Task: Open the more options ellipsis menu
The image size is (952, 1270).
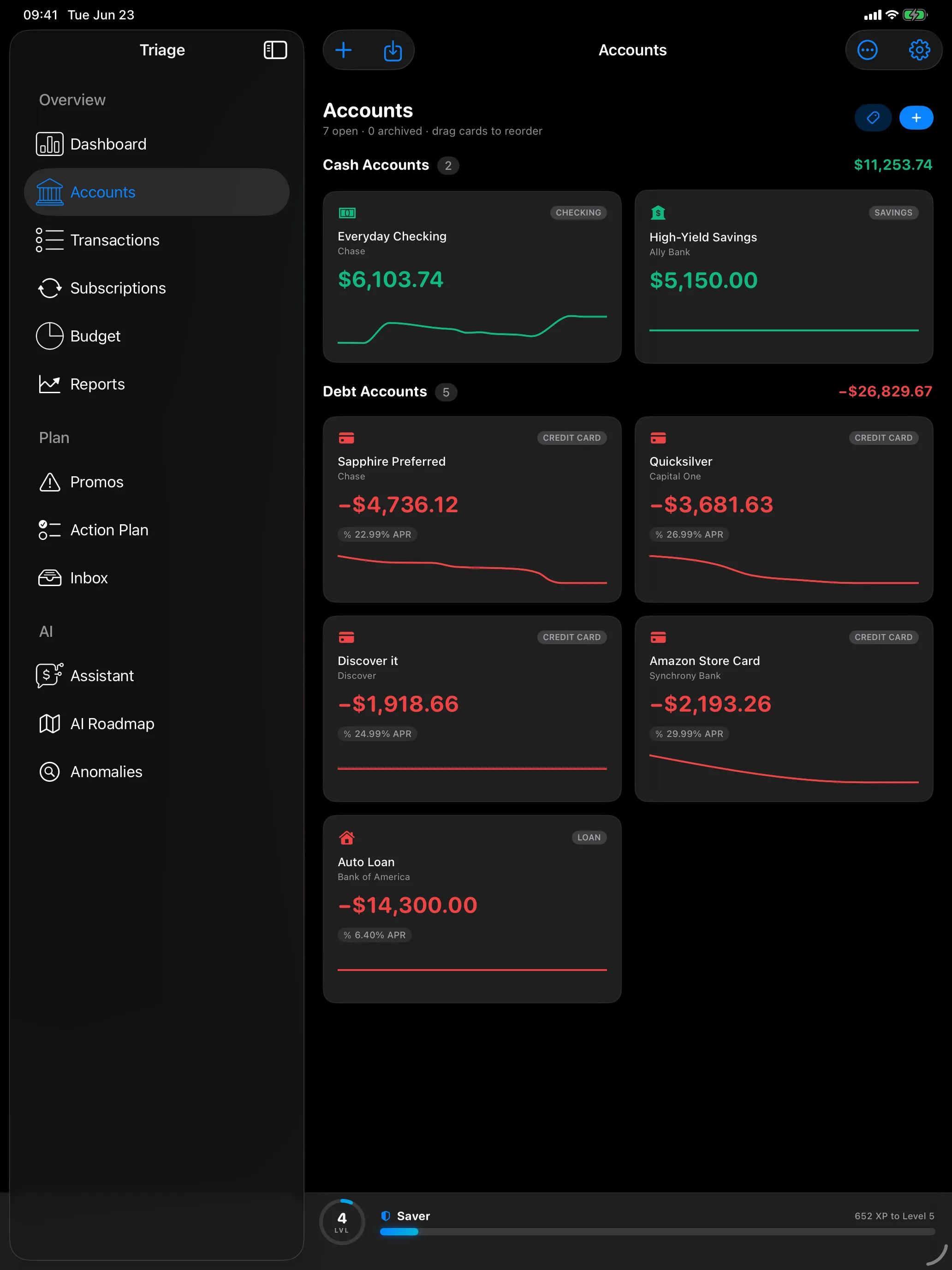Action: point(867,50)
